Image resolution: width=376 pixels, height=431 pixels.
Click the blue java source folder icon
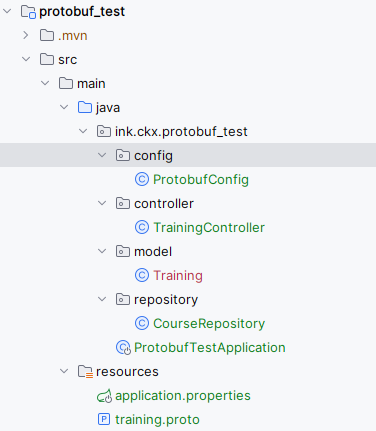(85, 107)
